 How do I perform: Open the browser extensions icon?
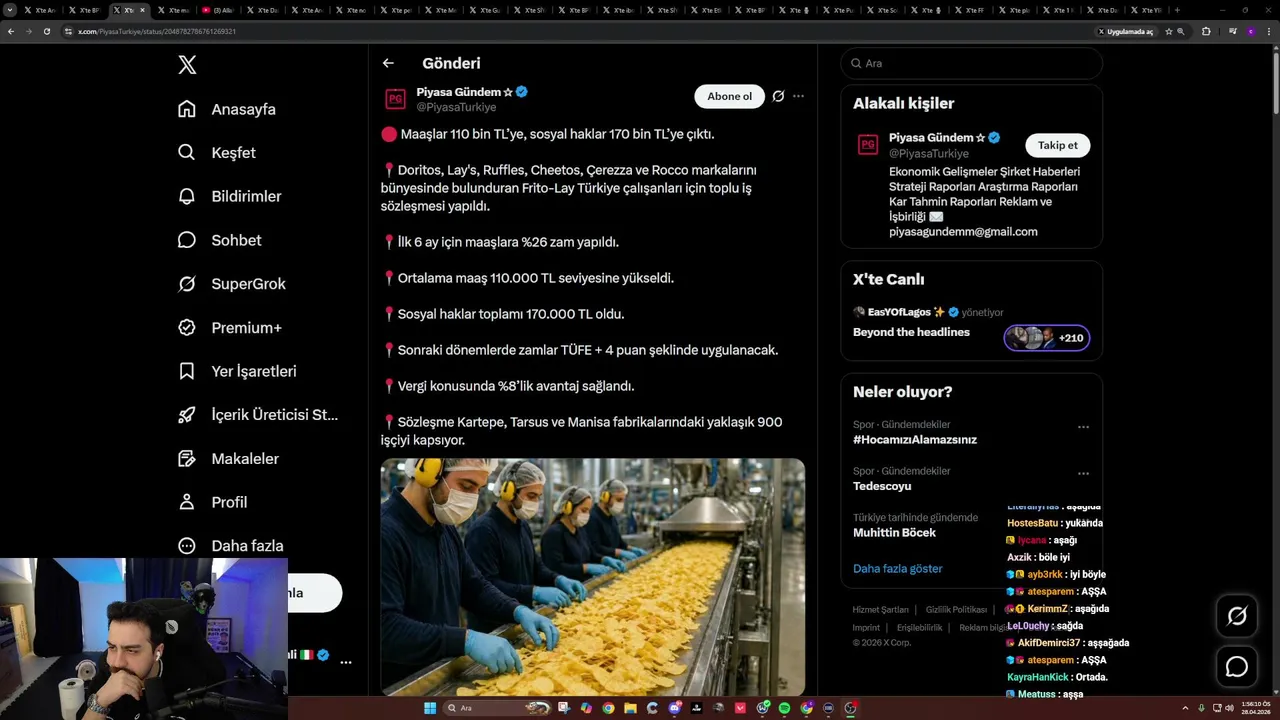coord(1206,31)
